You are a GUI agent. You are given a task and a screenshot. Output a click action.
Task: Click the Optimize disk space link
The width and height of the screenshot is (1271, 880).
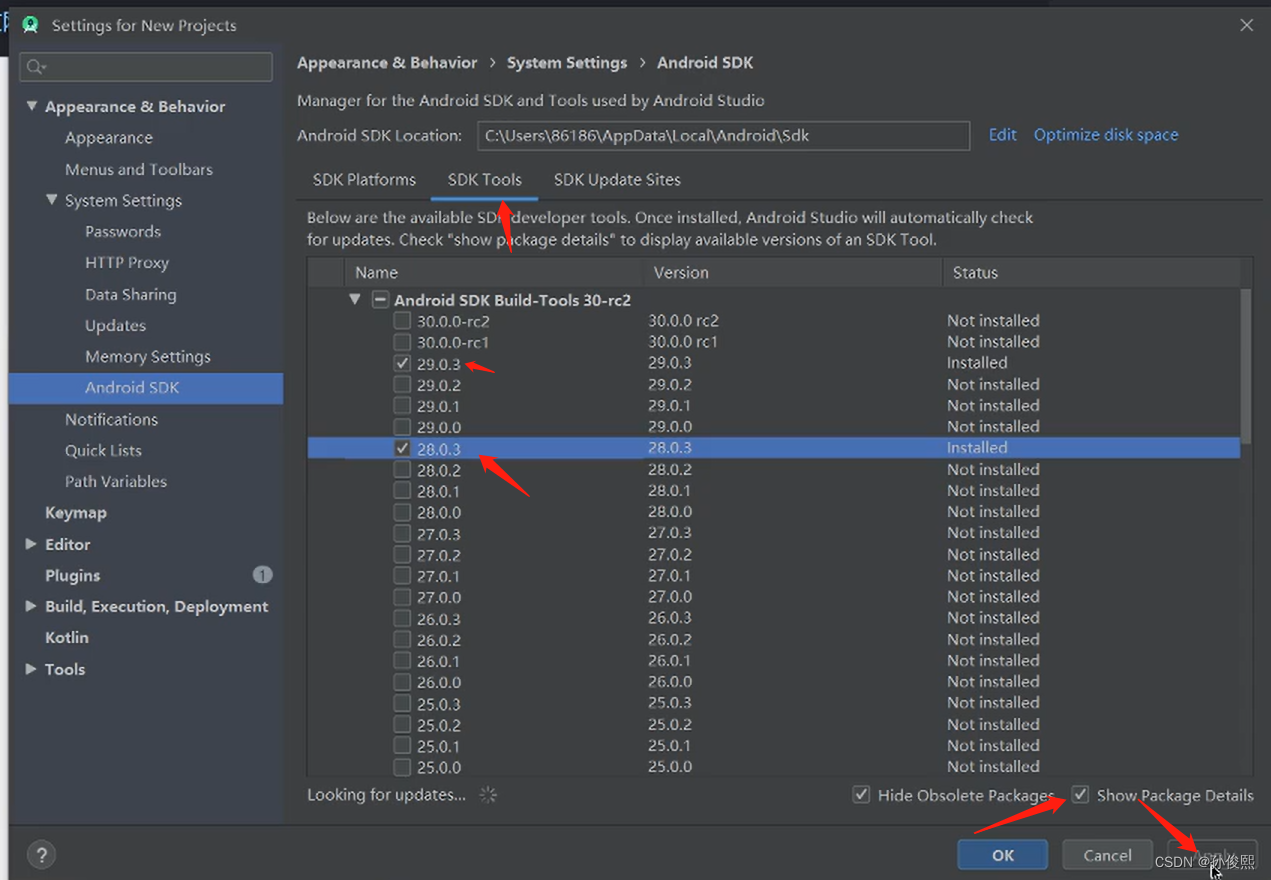tap(1106, 135)
